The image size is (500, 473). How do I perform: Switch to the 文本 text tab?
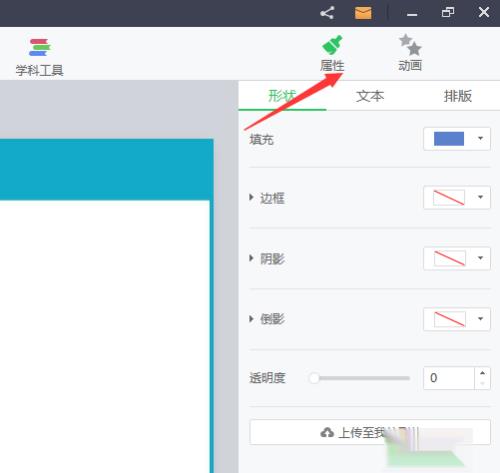pyautogui.click(x=370, y=96)
